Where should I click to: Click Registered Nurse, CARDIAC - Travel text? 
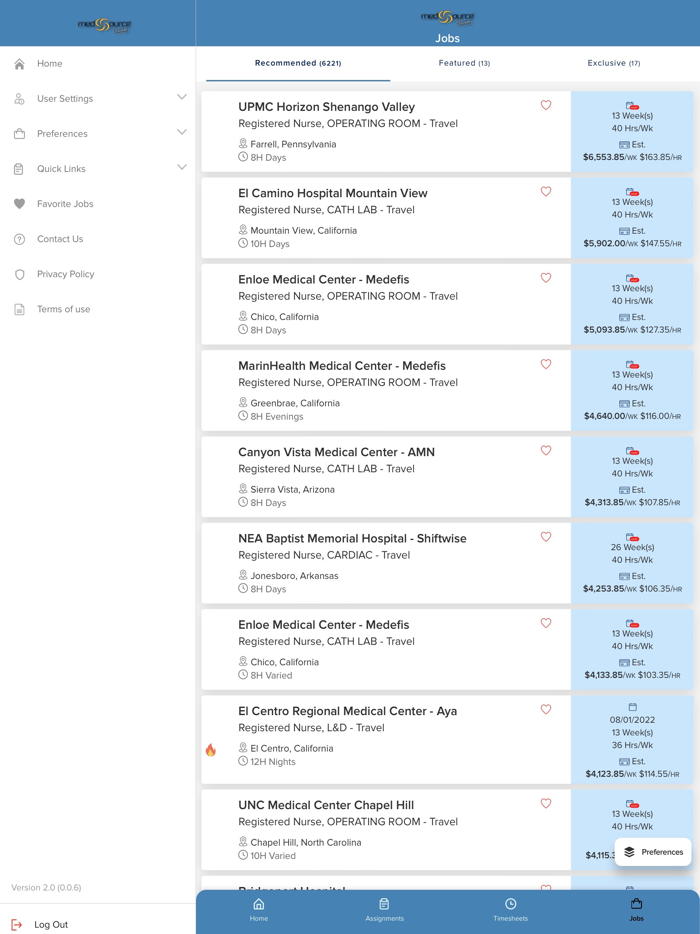pos(324,555)
